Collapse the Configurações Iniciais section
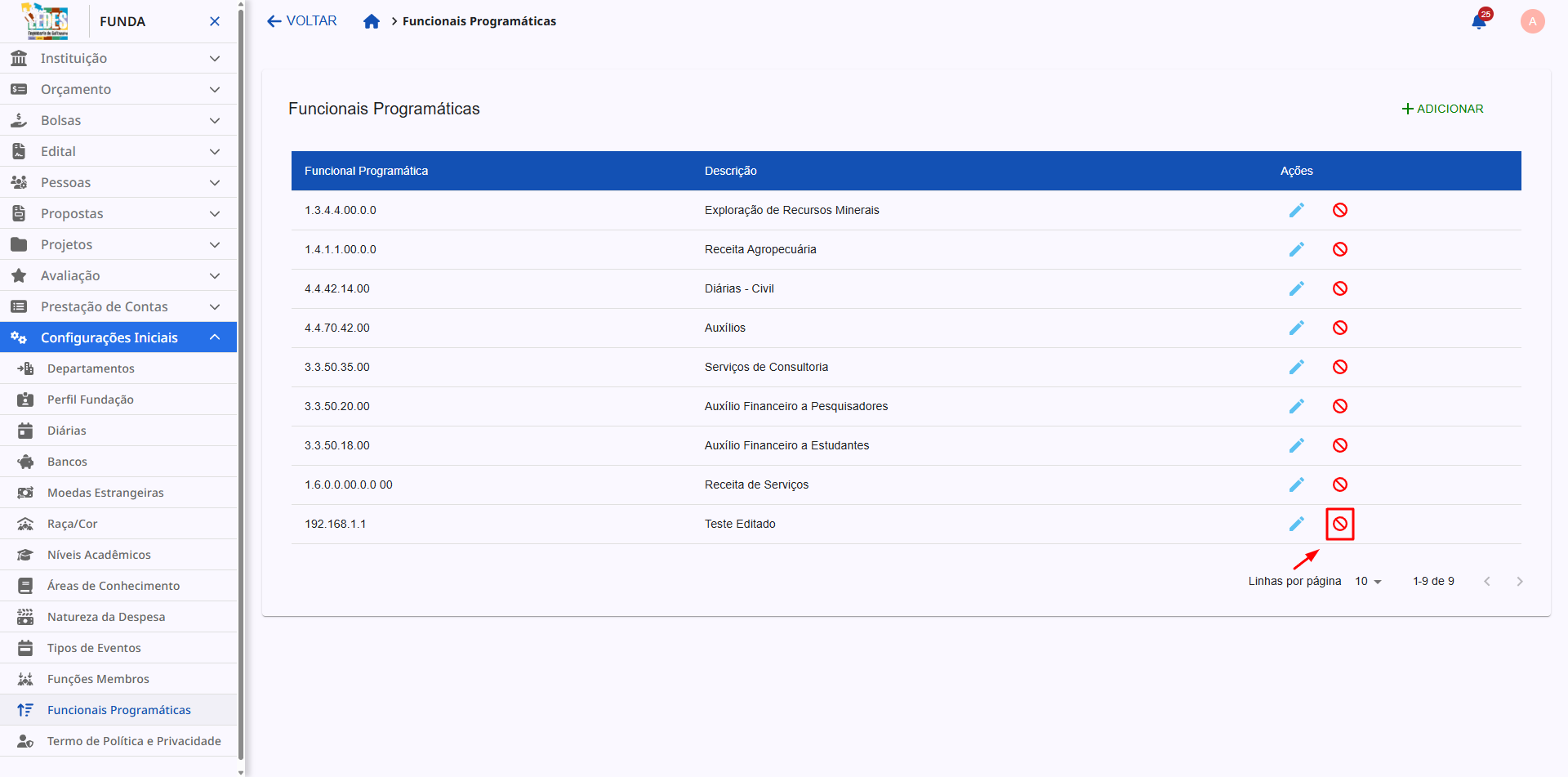Viewport: 1568px width, 777px height. 118,337
